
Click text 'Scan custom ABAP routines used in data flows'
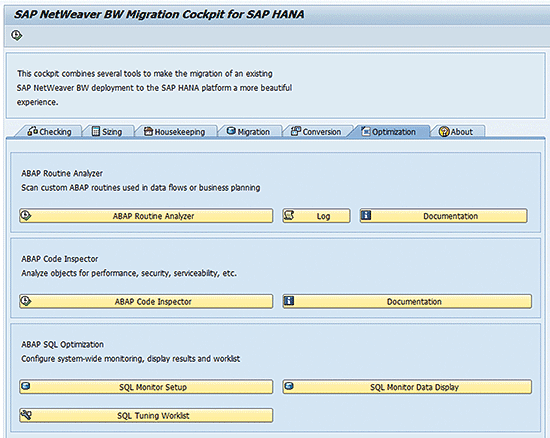(104, 188)
